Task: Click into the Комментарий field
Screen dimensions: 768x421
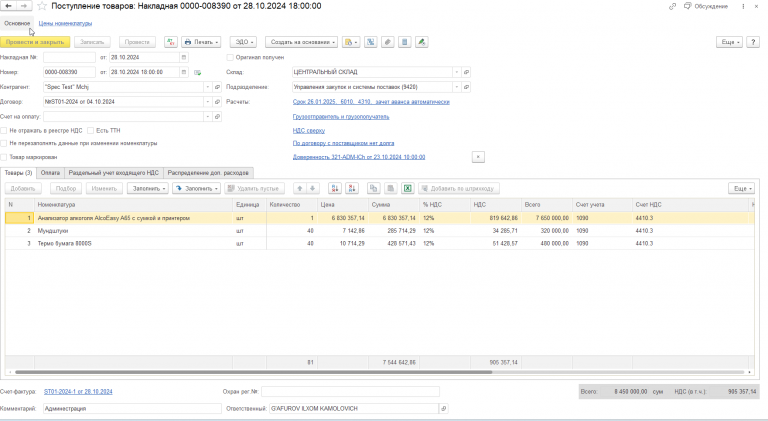Action: tap(132, 408)
